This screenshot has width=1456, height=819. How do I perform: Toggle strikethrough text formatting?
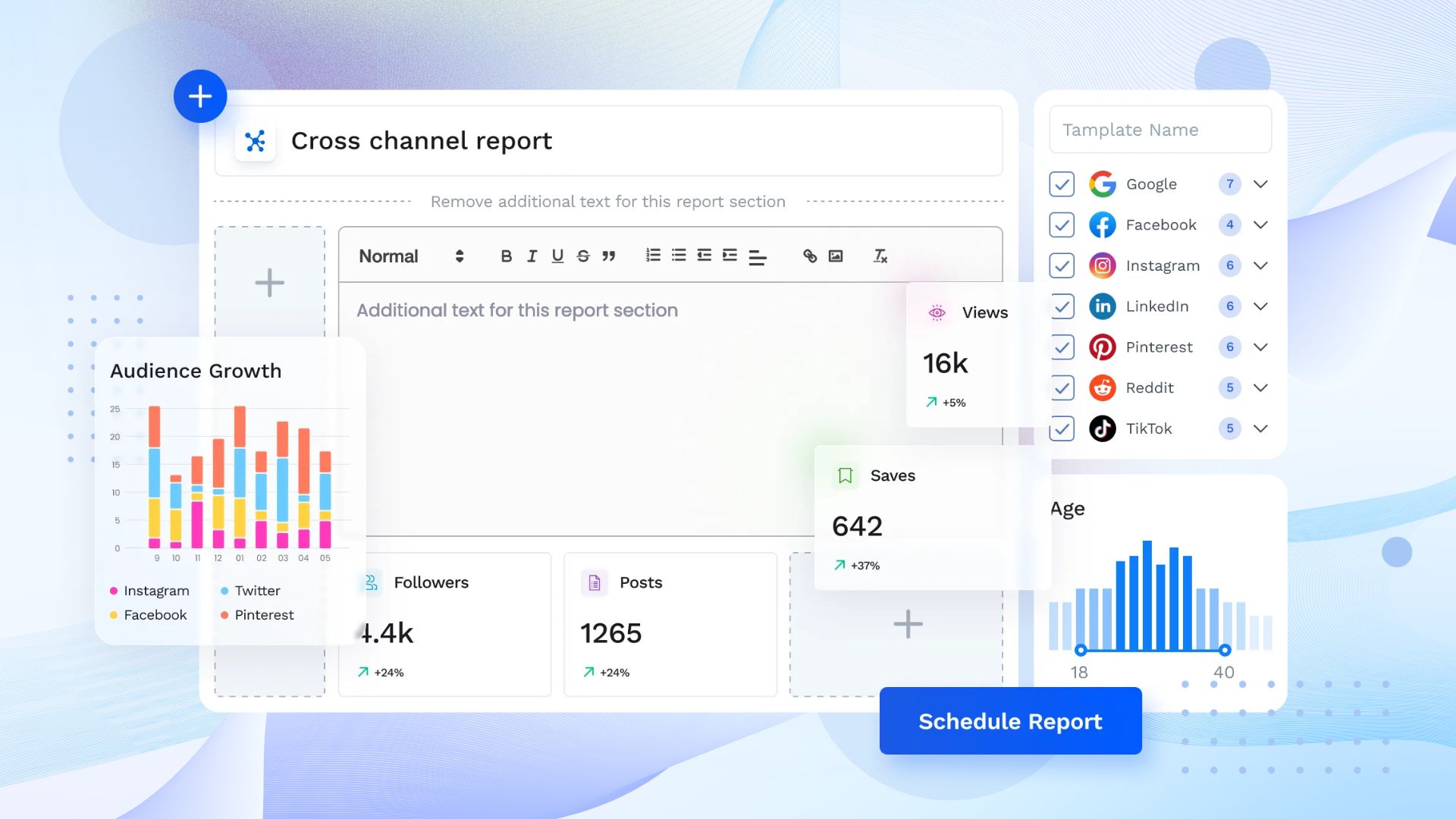582,256
